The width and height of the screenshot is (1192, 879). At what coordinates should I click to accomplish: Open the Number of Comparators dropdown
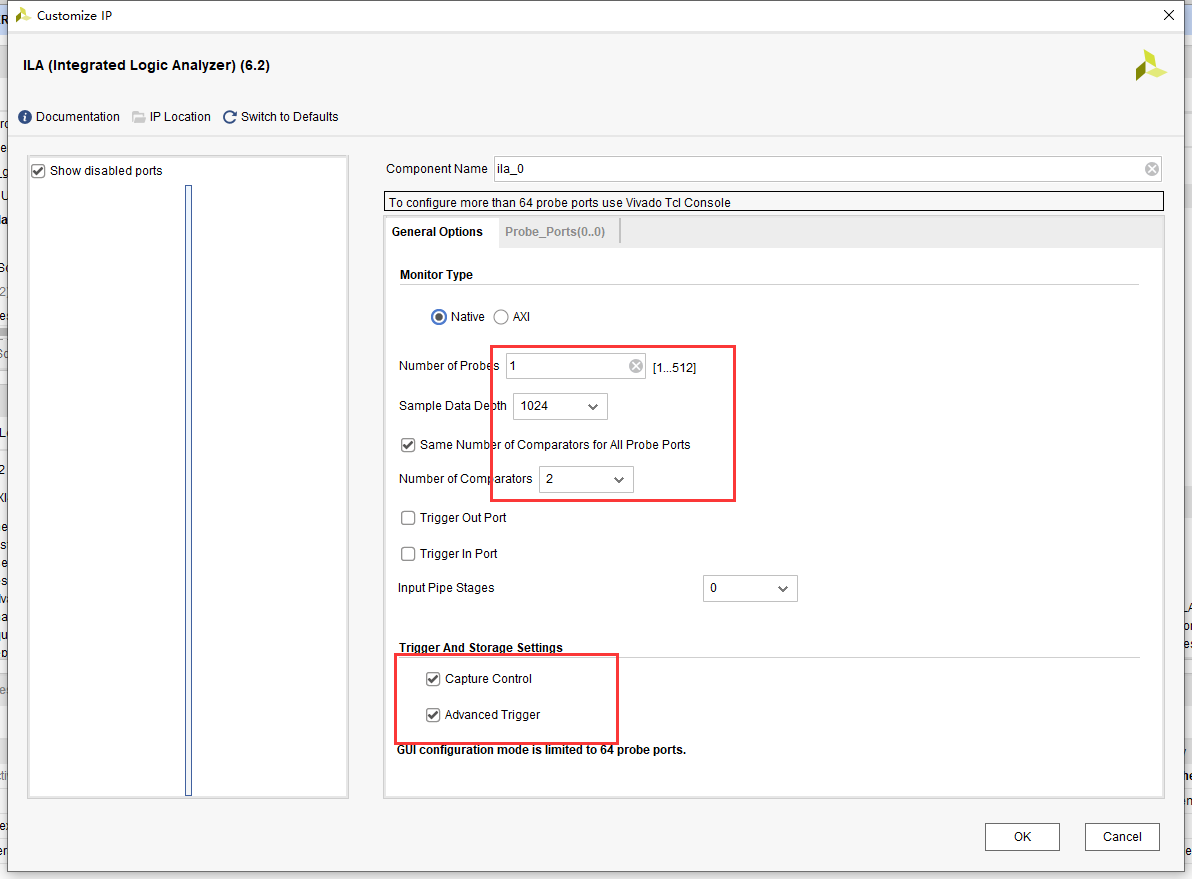[586, 479]
